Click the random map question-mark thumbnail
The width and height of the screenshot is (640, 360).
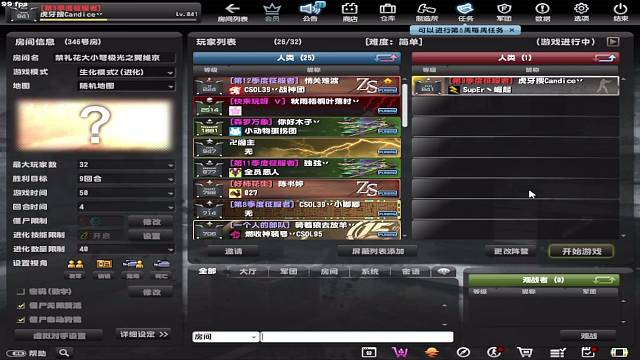pos(94,125)
